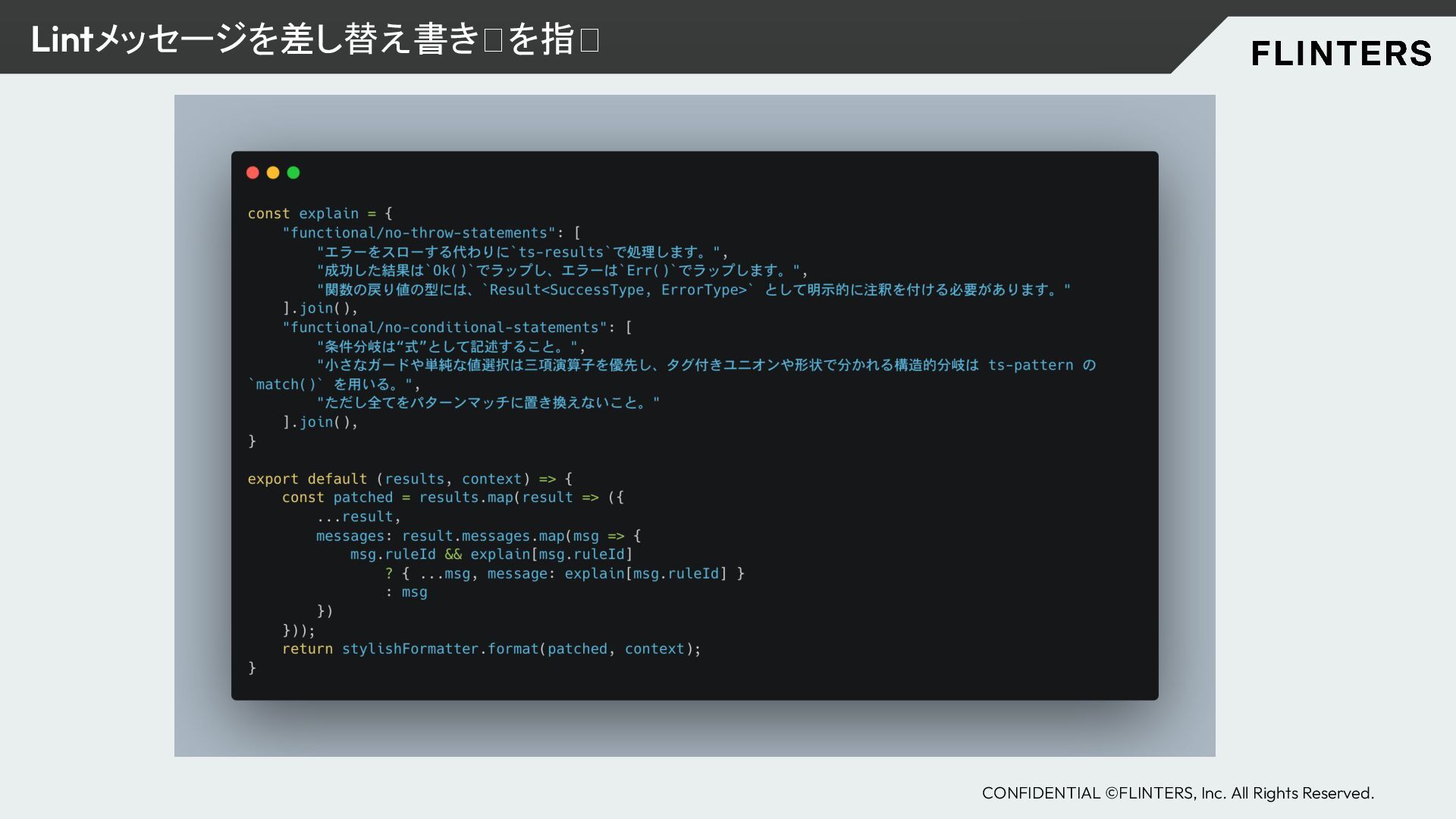Click the FLINTERS logo
Image resolution: width=1456 pixels, height=819 pixels.
point(1341,54)
